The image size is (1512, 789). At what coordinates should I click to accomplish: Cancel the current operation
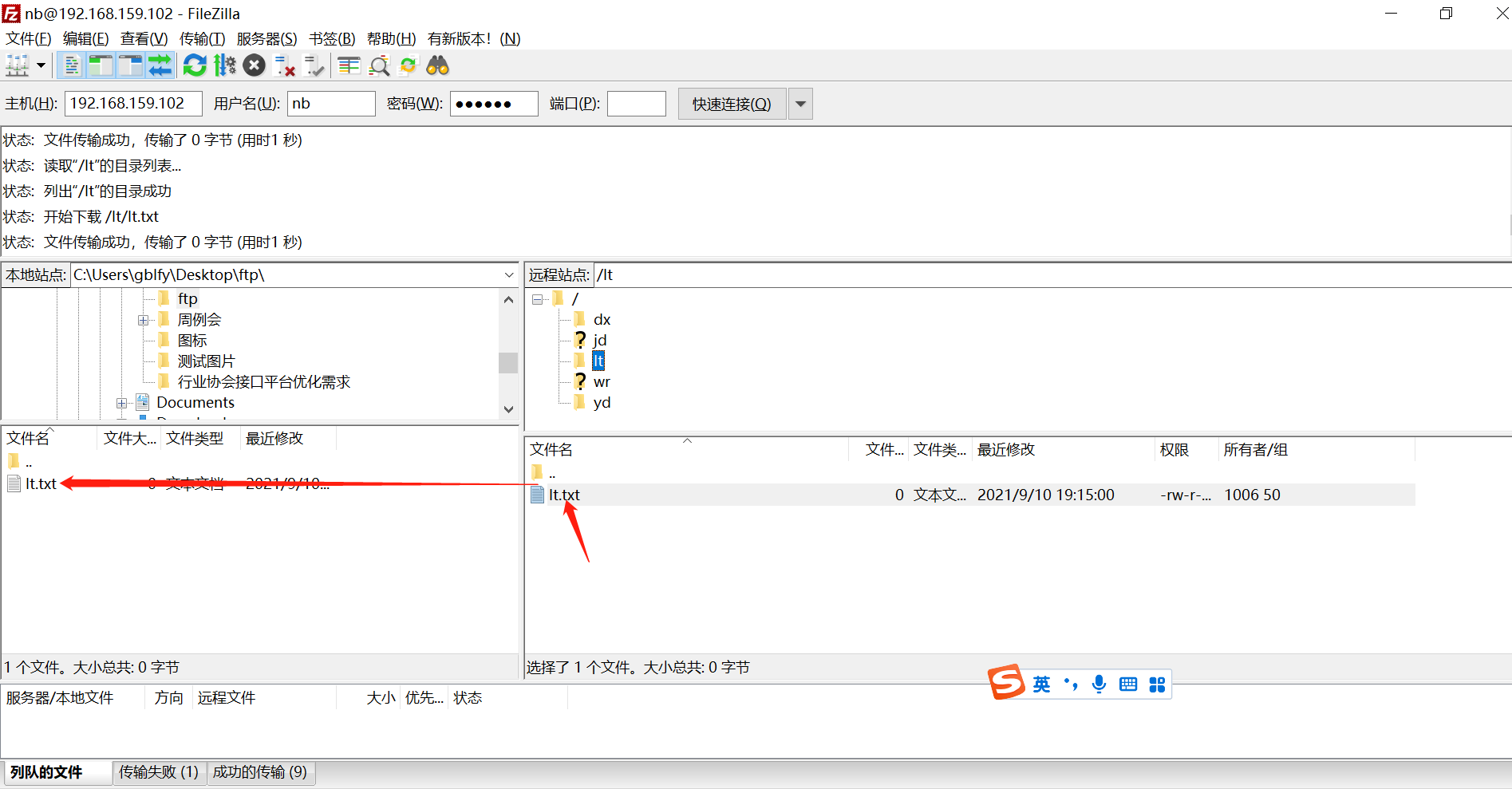pos(255,65)
